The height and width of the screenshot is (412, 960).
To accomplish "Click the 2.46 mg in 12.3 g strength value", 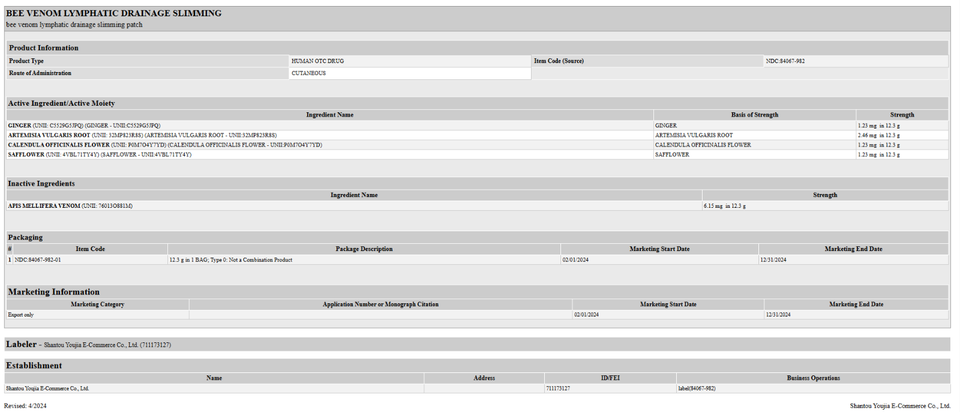I will [878, 135].
